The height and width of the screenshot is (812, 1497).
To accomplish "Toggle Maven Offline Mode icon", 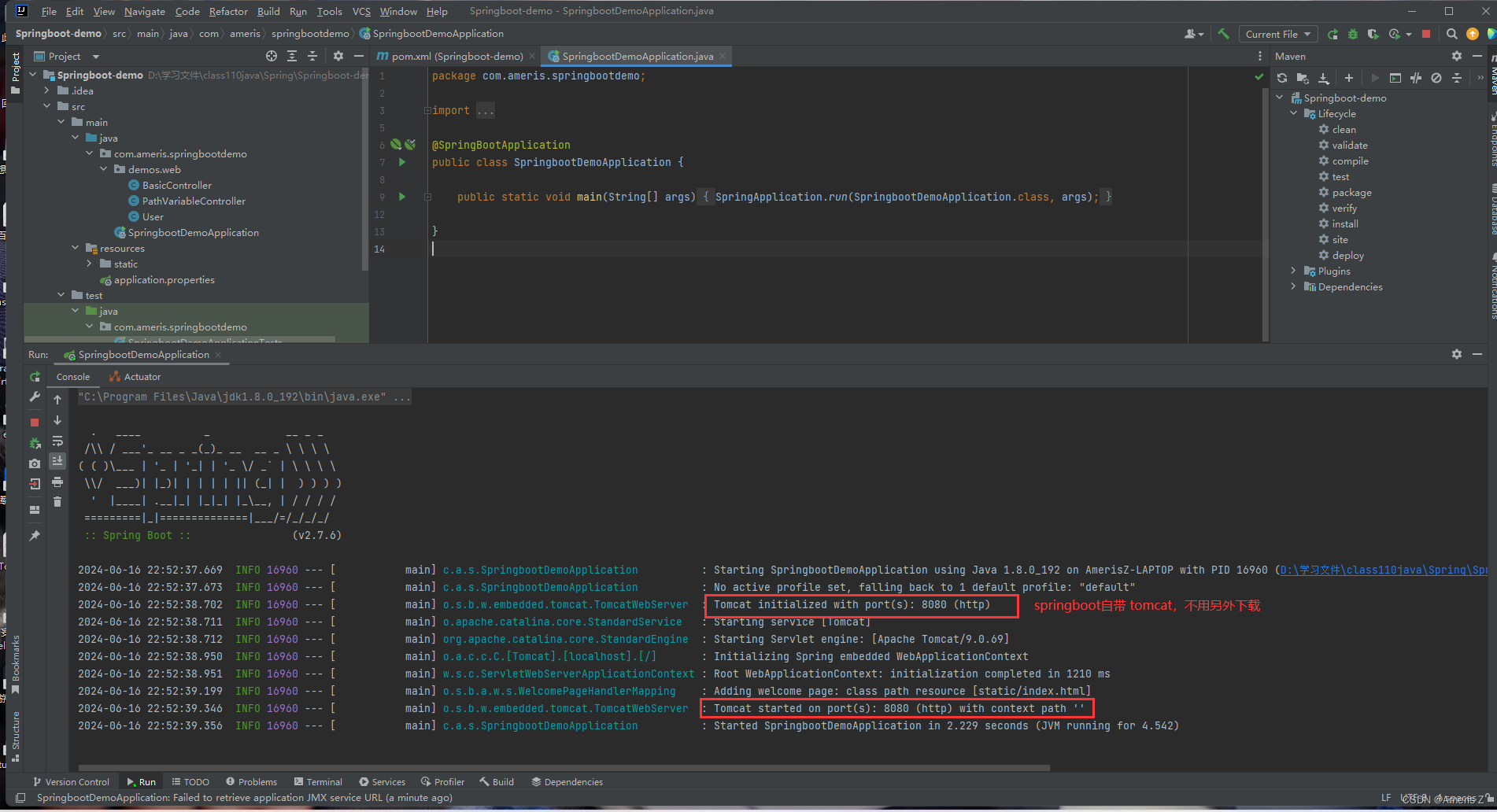I will tap(1416, 78).
